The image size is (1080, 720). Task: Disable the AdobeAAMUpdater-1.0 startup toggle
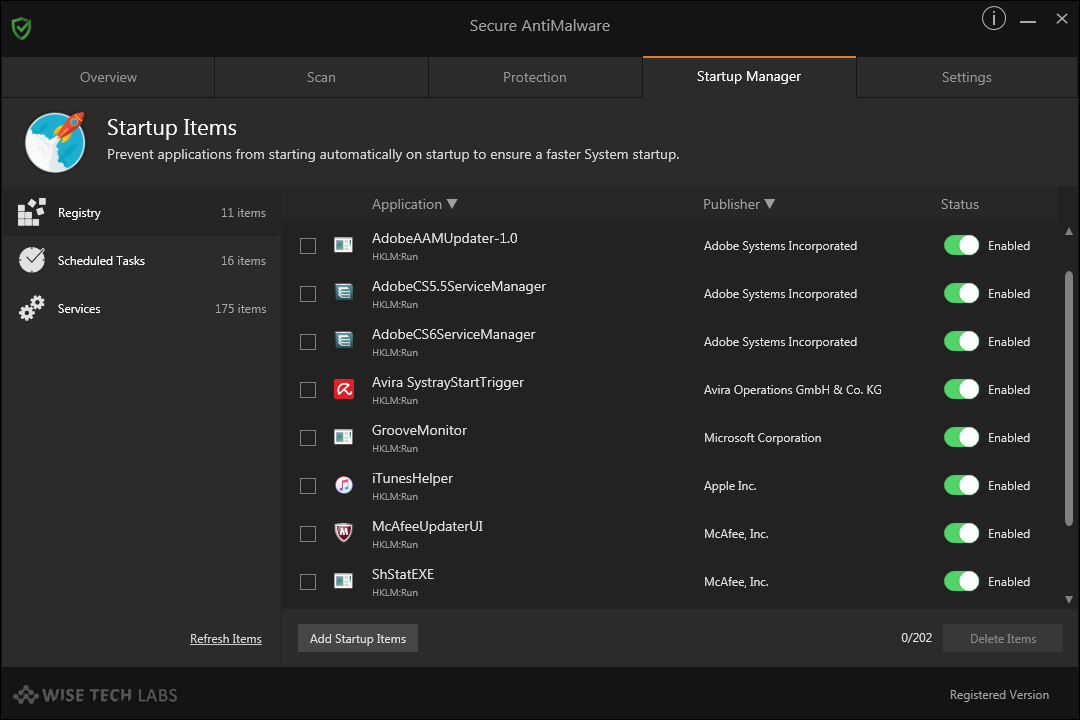[x=961, y=245]
